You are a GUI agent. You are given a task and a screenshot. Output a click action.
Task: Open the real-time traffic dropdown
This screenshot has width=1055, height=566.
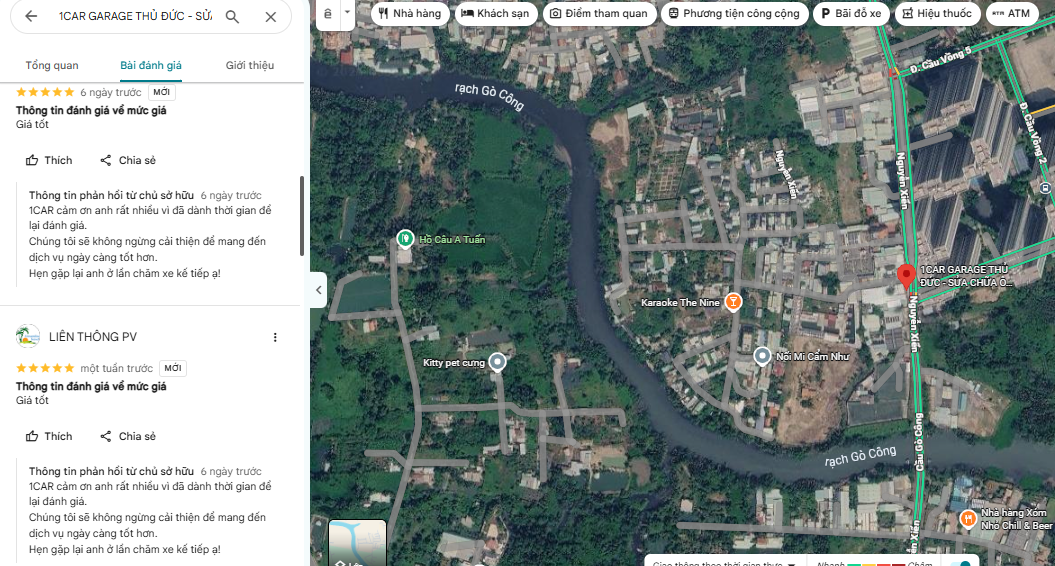click(x=723, y=563)
